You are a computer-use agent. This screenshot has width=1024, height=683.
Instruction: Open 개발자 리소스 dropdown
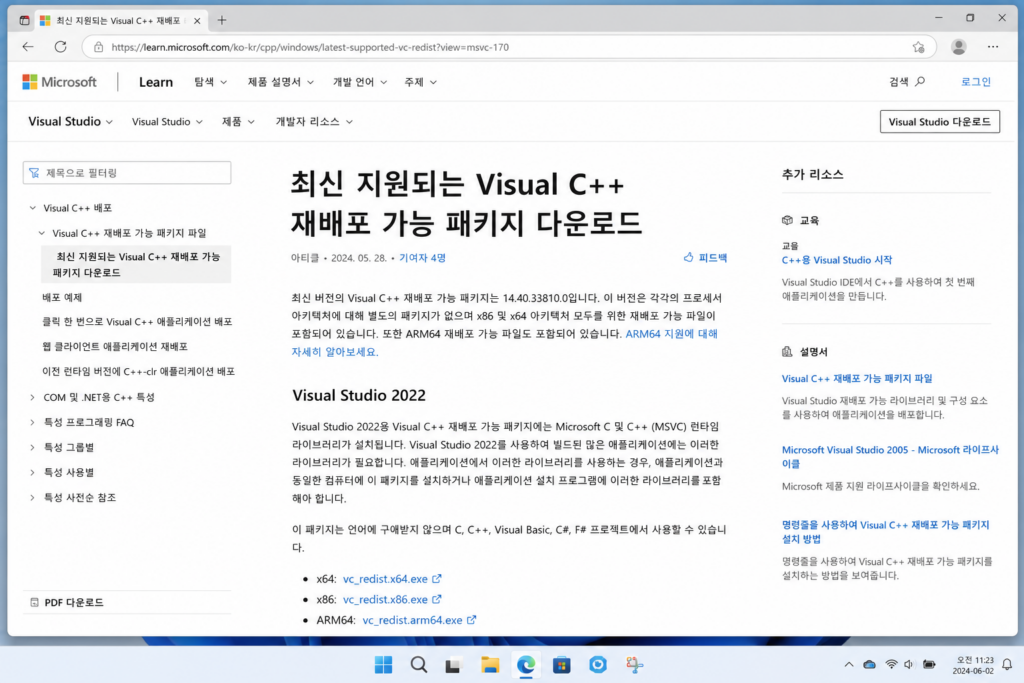(x=314, y=121)
